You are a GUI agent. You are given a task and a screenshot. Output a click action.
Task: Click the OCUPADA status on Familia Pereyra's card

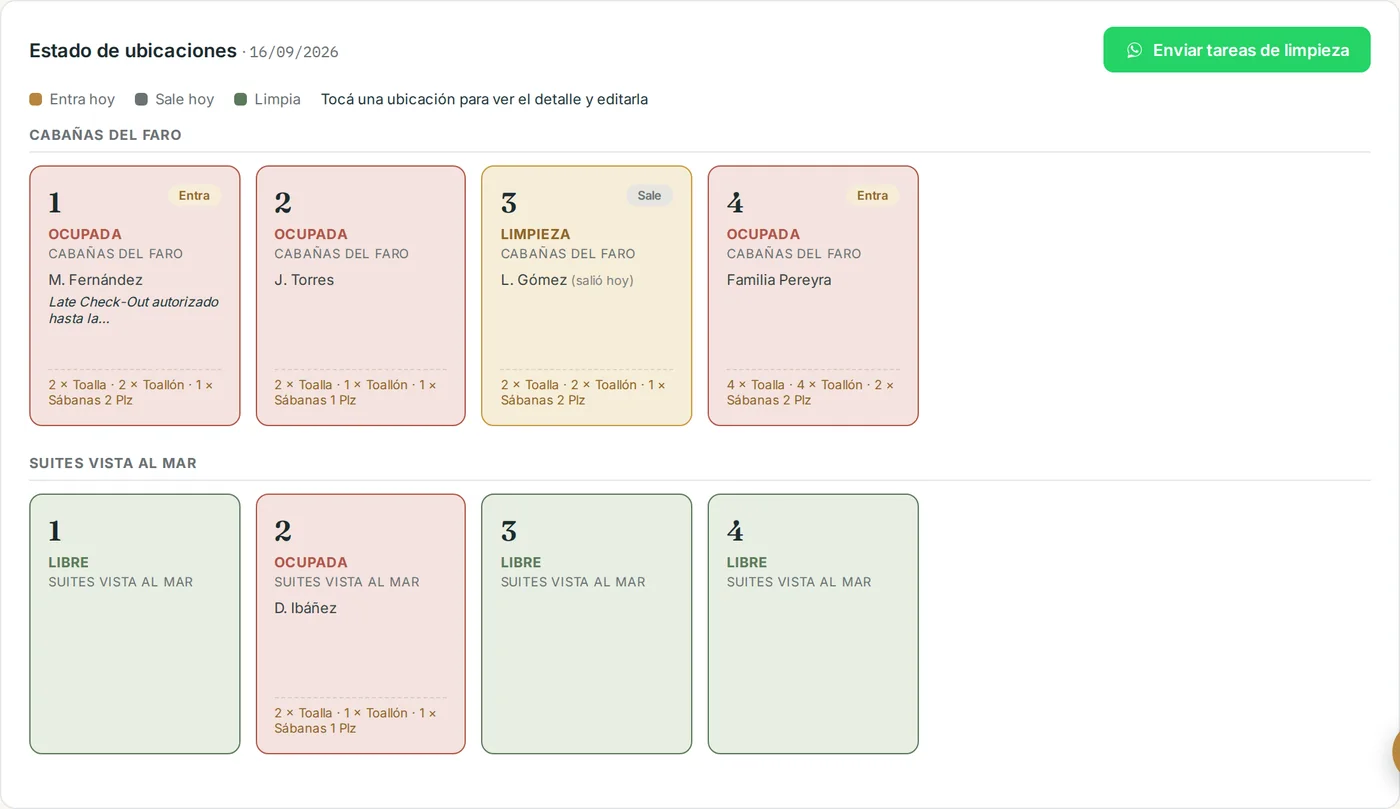[763, 234]
